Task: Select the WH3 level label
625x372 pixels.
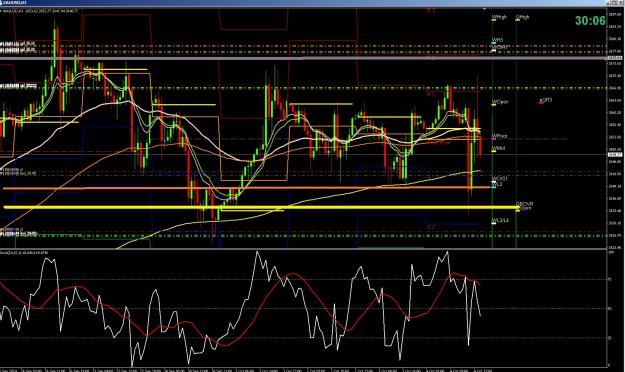Action: tap(497, 40)
